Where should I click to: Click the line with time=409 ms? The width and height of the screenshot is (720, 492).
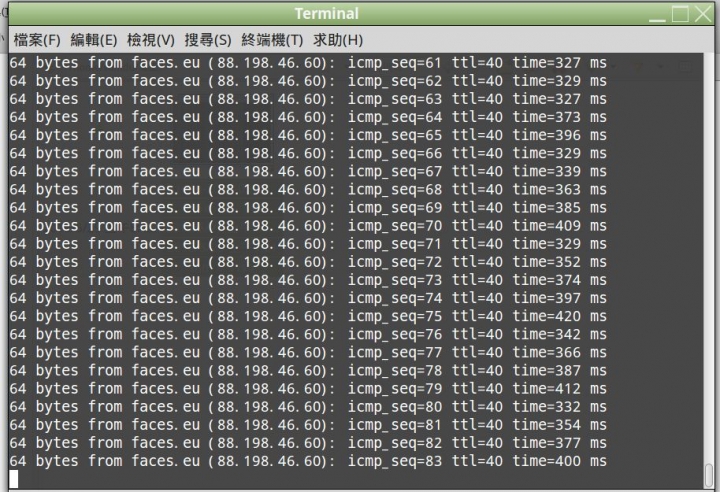click(308, 226)
